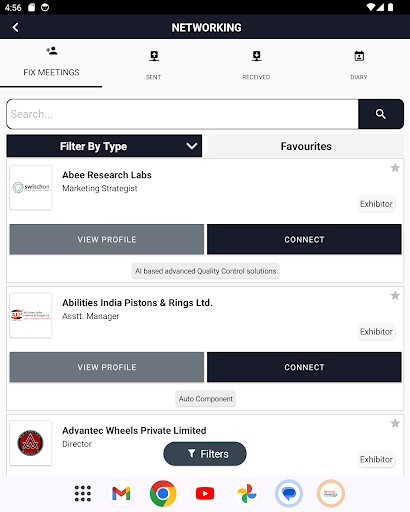Open Advantec Wheels logo thumbnail

pyautogui.click(x=31, y=443)
